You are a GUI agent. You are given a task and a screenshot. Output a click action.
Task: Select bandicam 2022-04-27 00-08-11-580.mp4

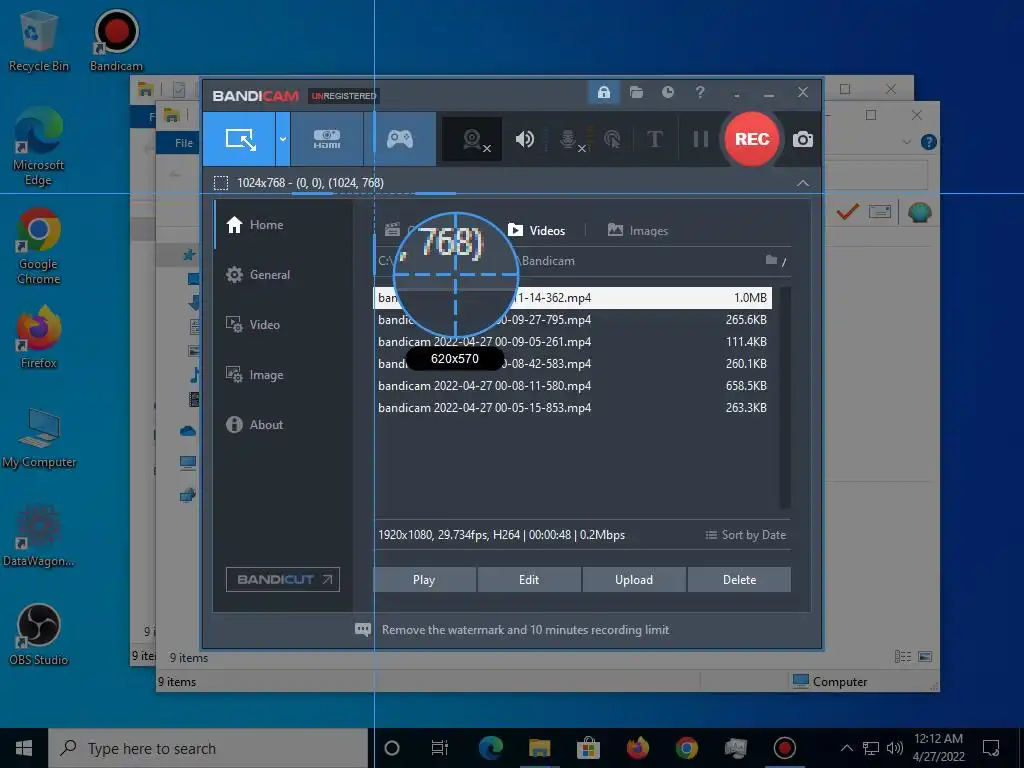pos(573,386)
